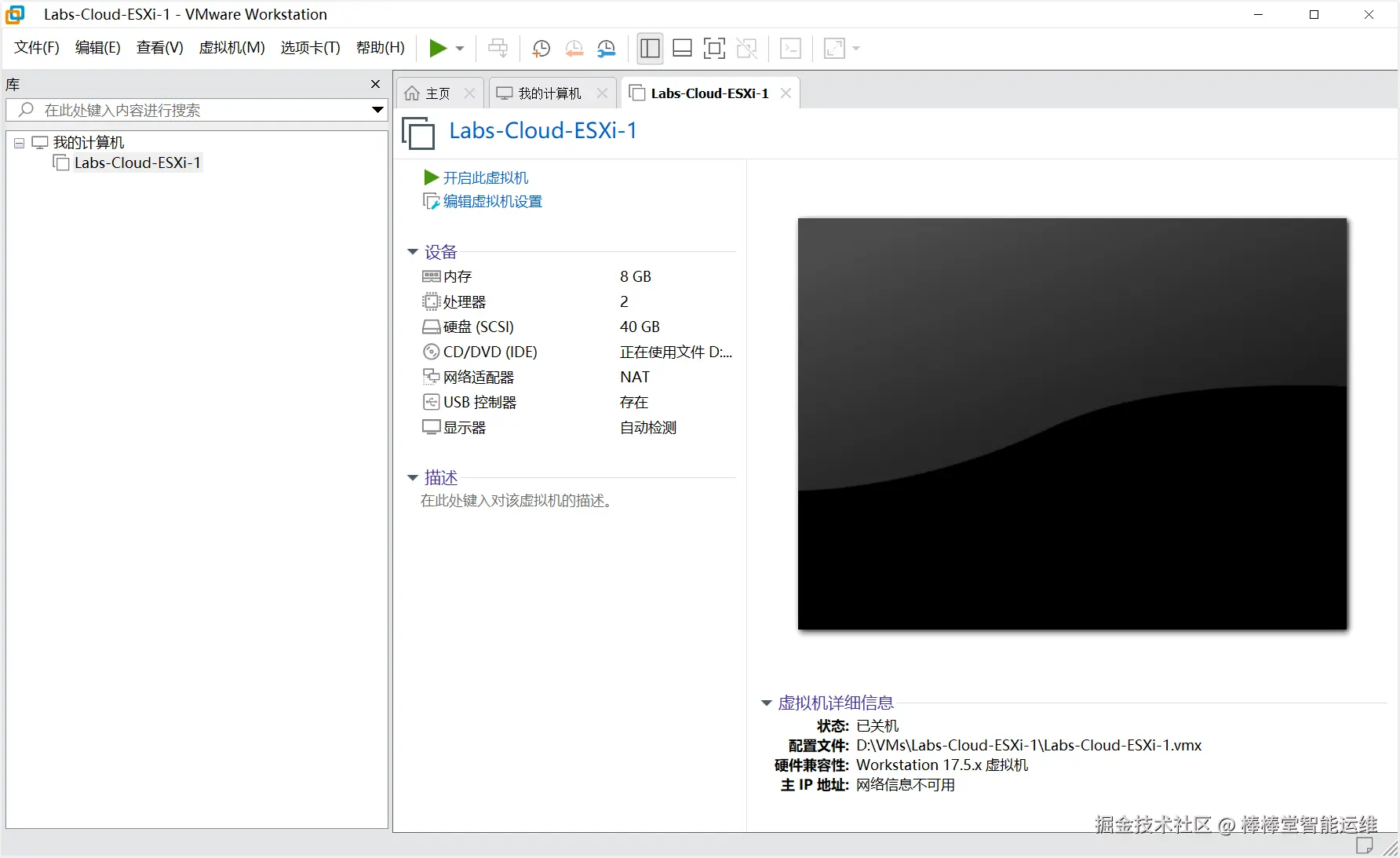Open the stretch display dropdown arrow
1400x858 pixels.
pyautogui.click(x=856, y=49)
